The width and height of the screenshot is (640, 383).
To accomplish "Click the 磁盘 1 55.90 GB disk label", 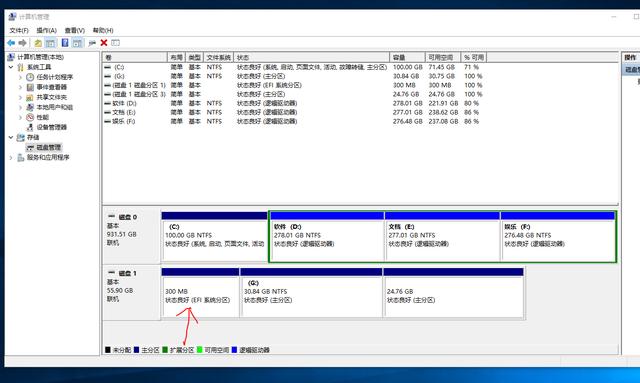I will point(131,292).
